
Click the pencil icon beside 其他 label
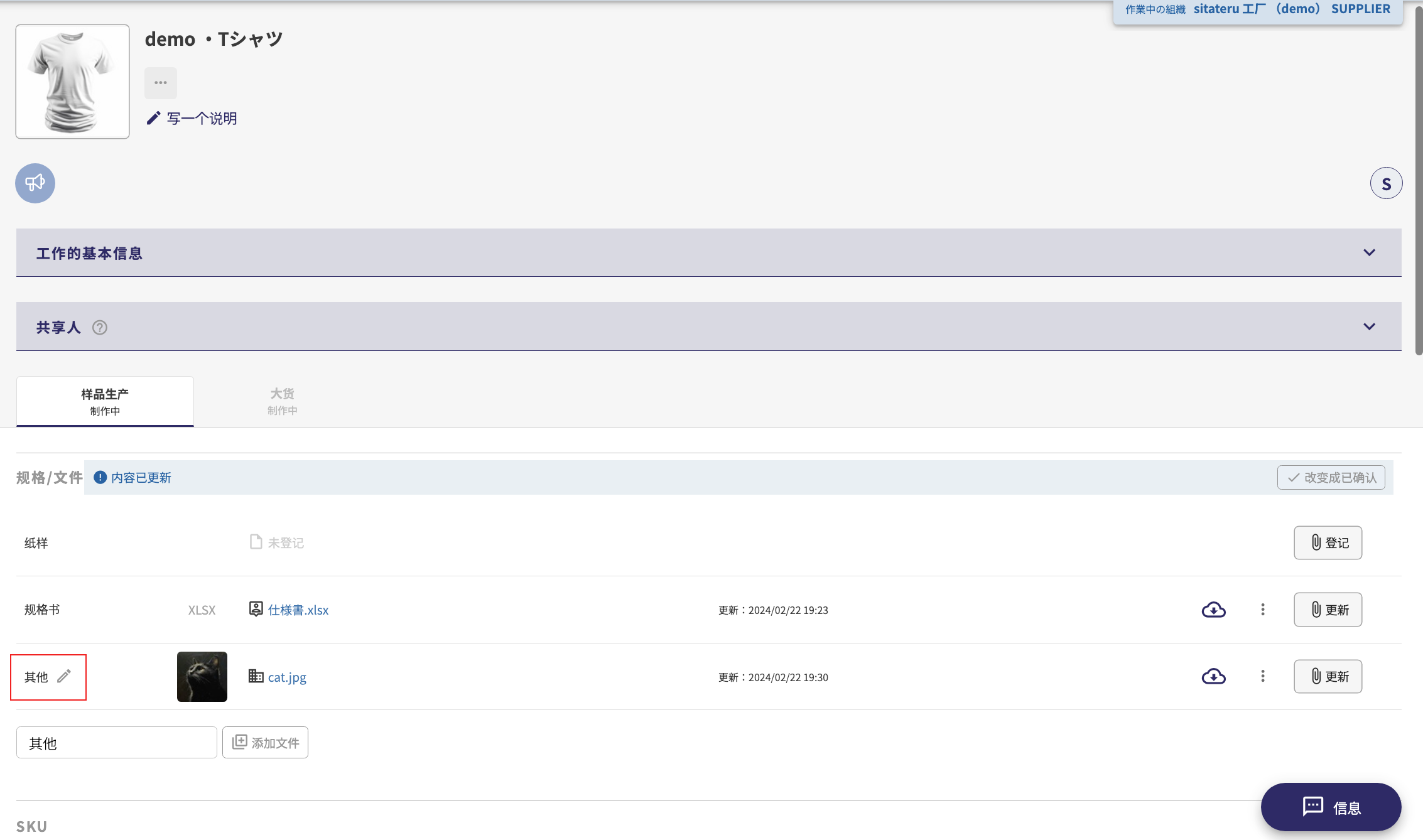click(x=64, y=676)
